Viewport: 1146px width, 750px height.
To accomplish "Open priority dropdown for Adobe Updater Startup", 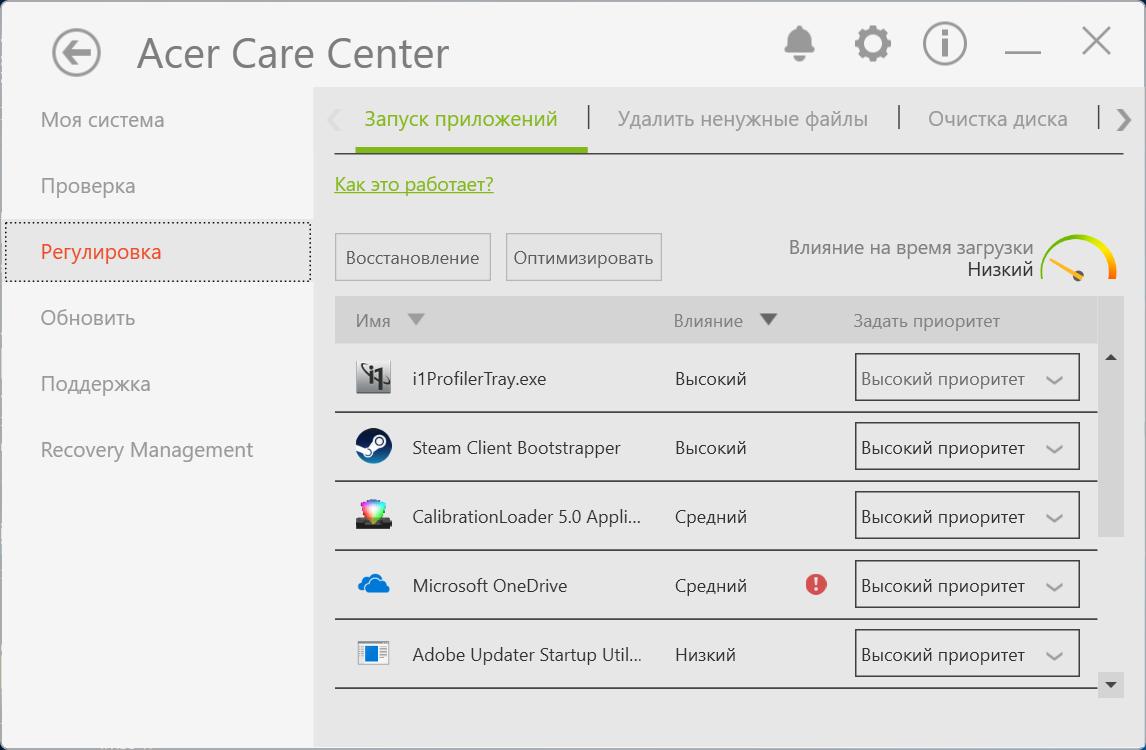I will click(967, 653).
